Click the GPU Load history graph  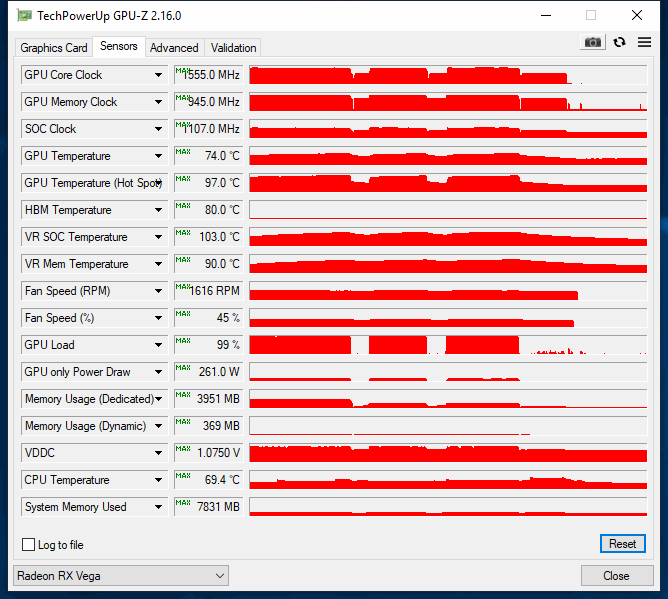(x=448, y=345)
